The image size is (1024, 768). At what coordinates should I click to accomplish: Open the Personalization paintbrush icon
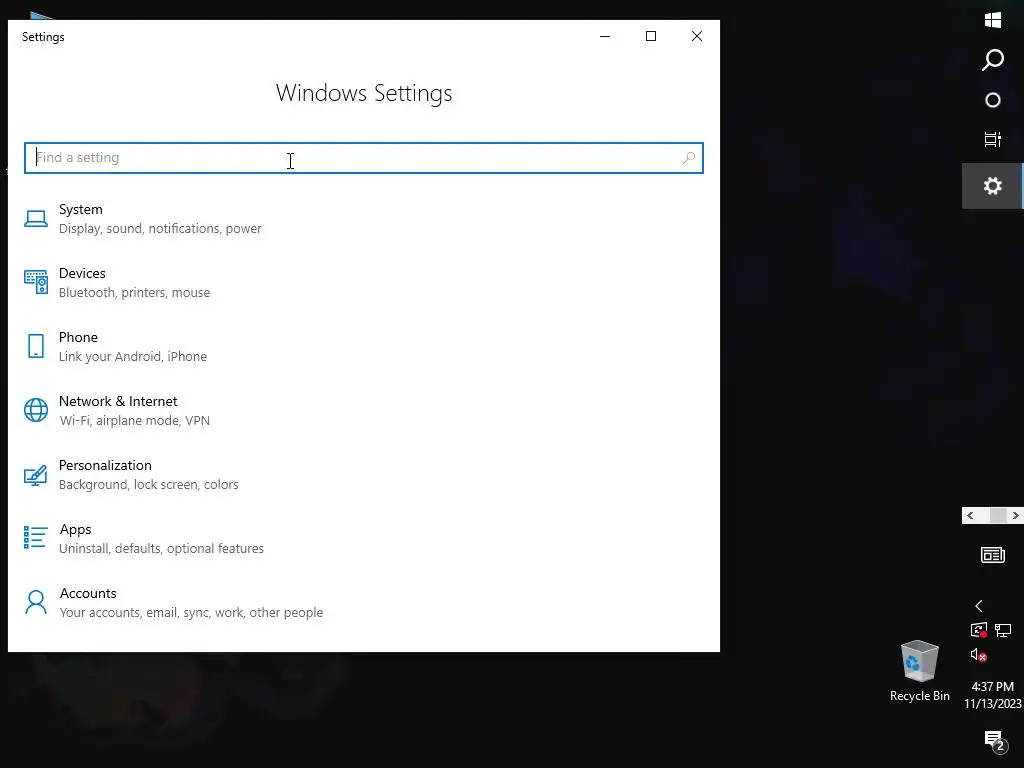[x=36, y=475]
